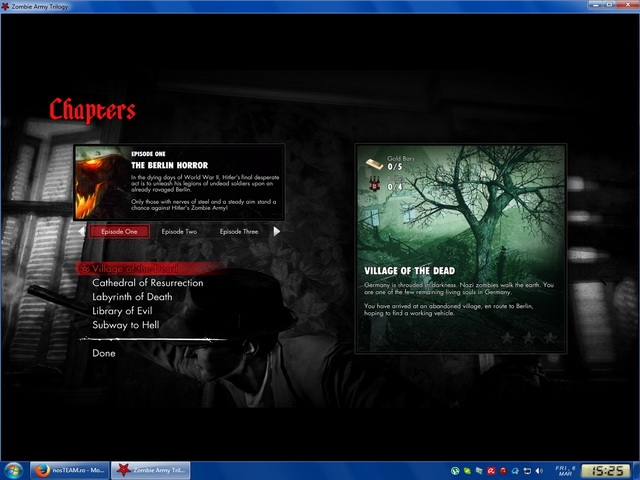Screen dimensions: 640x480
Task: Click the blood bottles collectible icon
Action: tap(374, 184)
